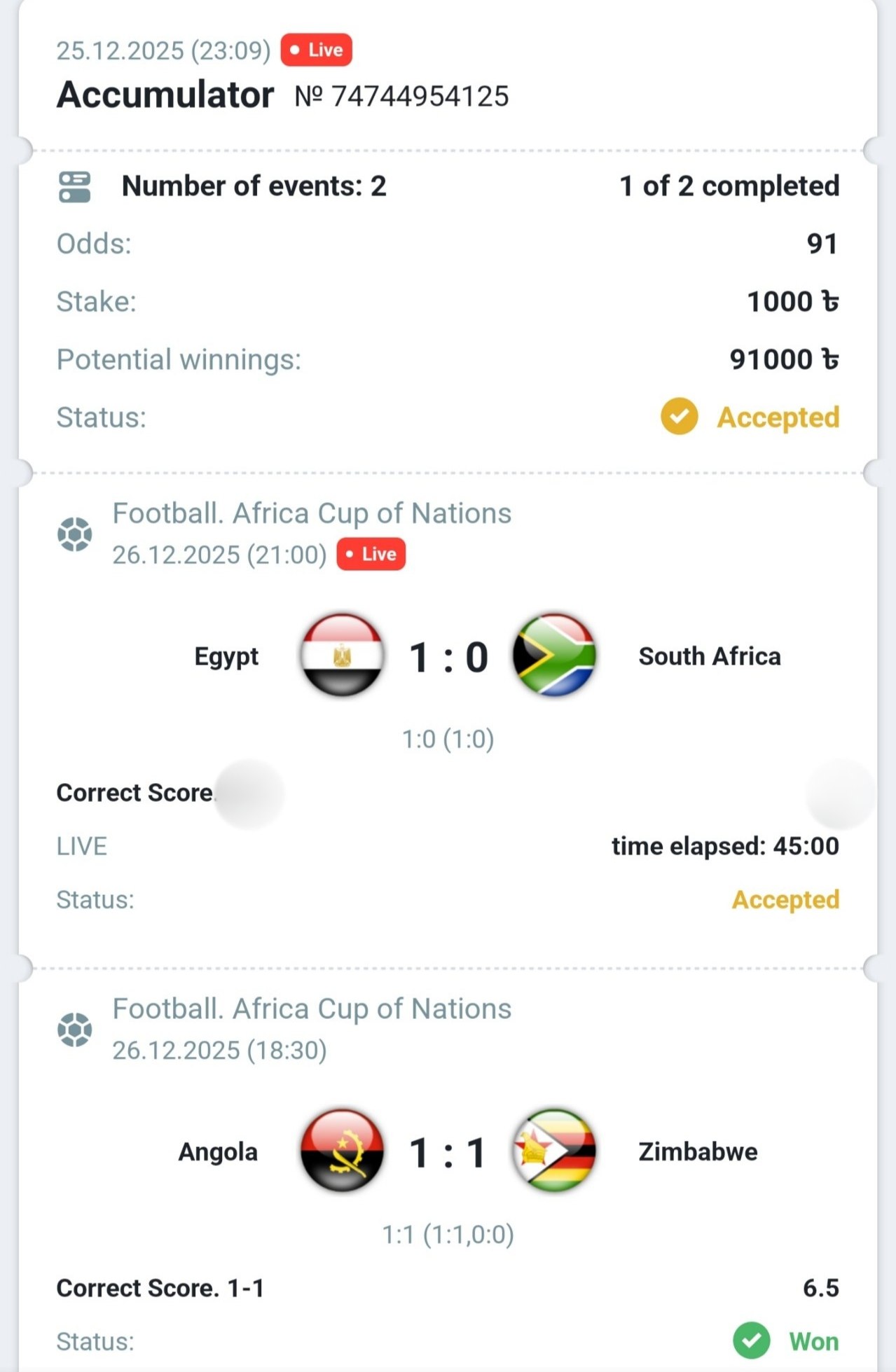896x1372 pixels.
Task: Click the South Africa flag icon
Action: (x=554, y=656)
